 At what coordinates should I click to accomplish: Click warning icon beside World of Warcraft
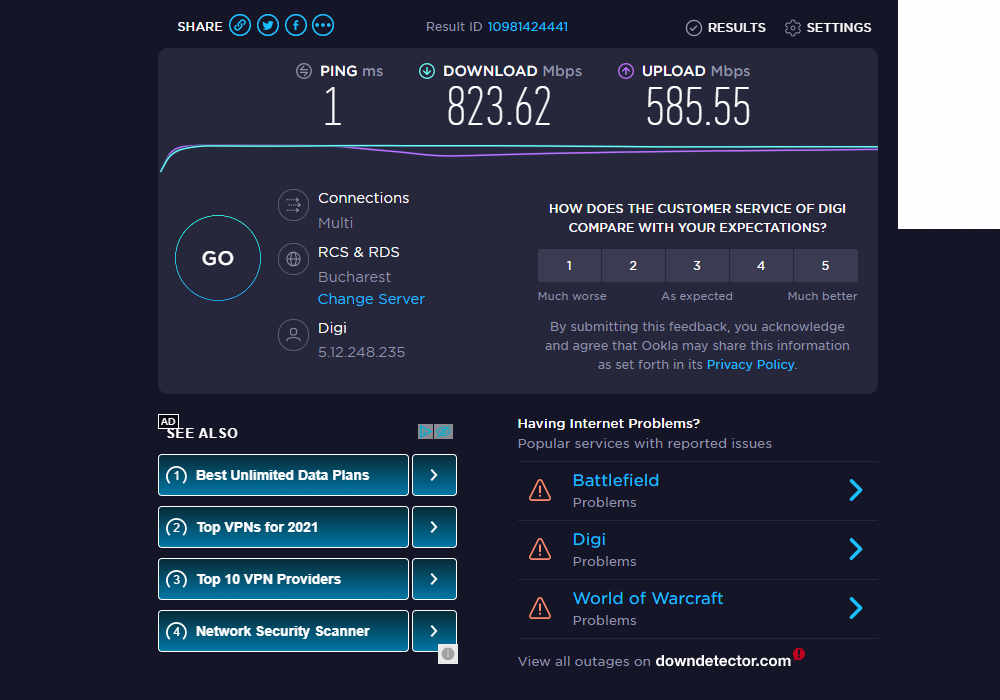click(x=540, y=608)
